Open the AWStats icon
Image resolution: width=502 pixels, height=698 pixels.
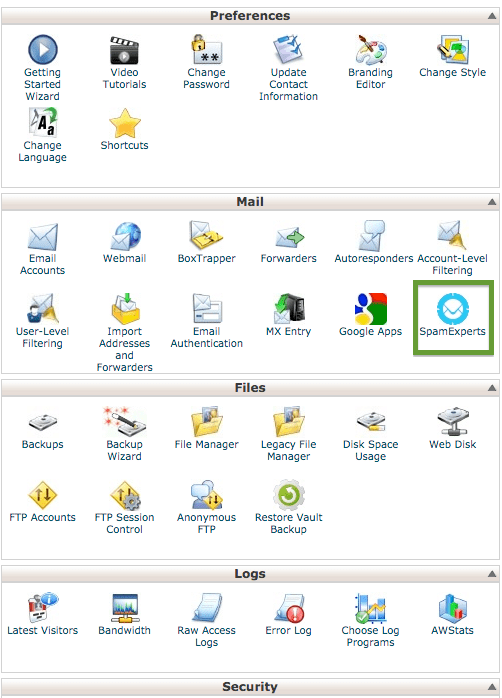(453, 608)
